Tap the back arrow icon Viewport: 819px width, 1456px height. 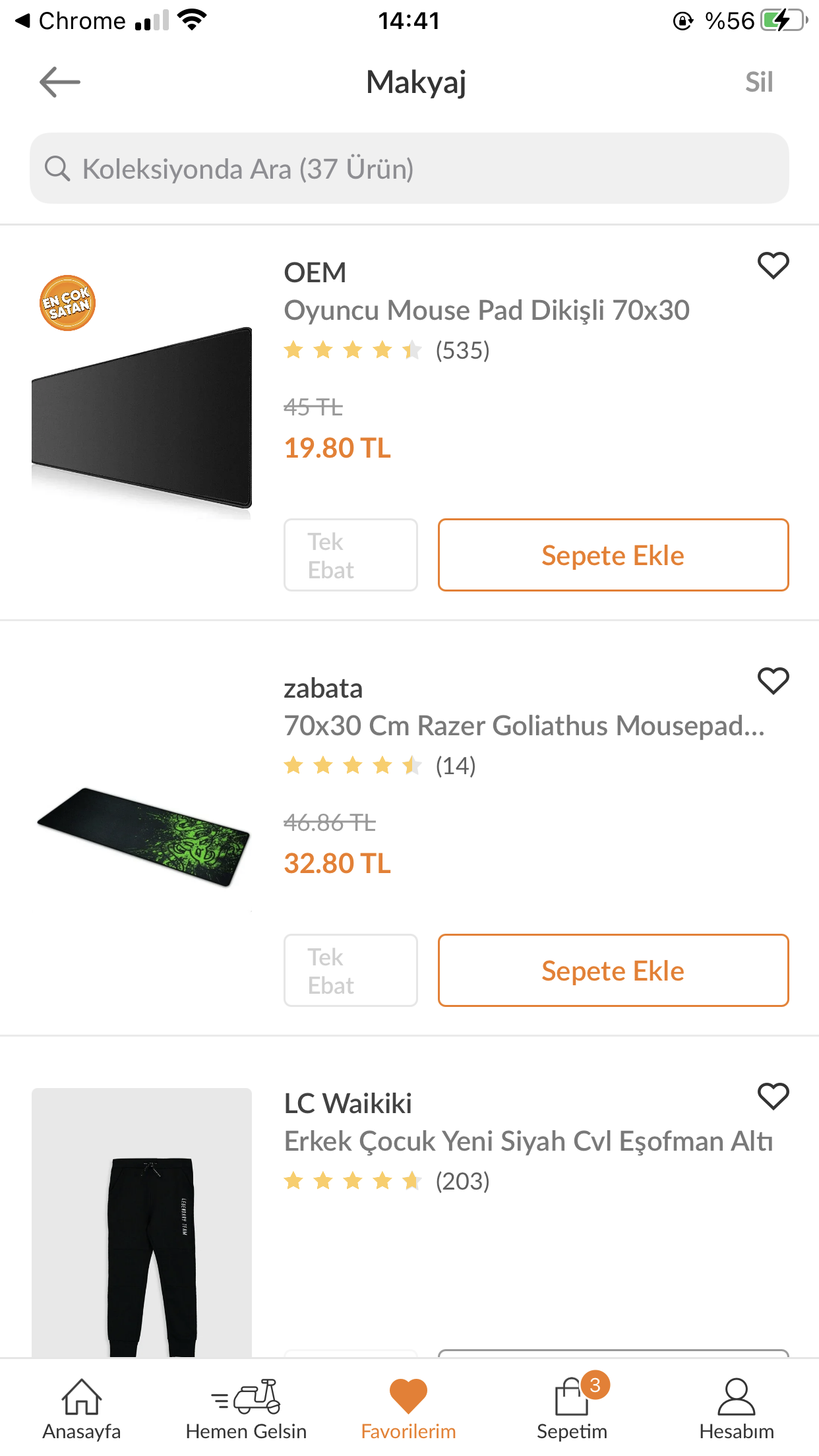coord(59,82)
